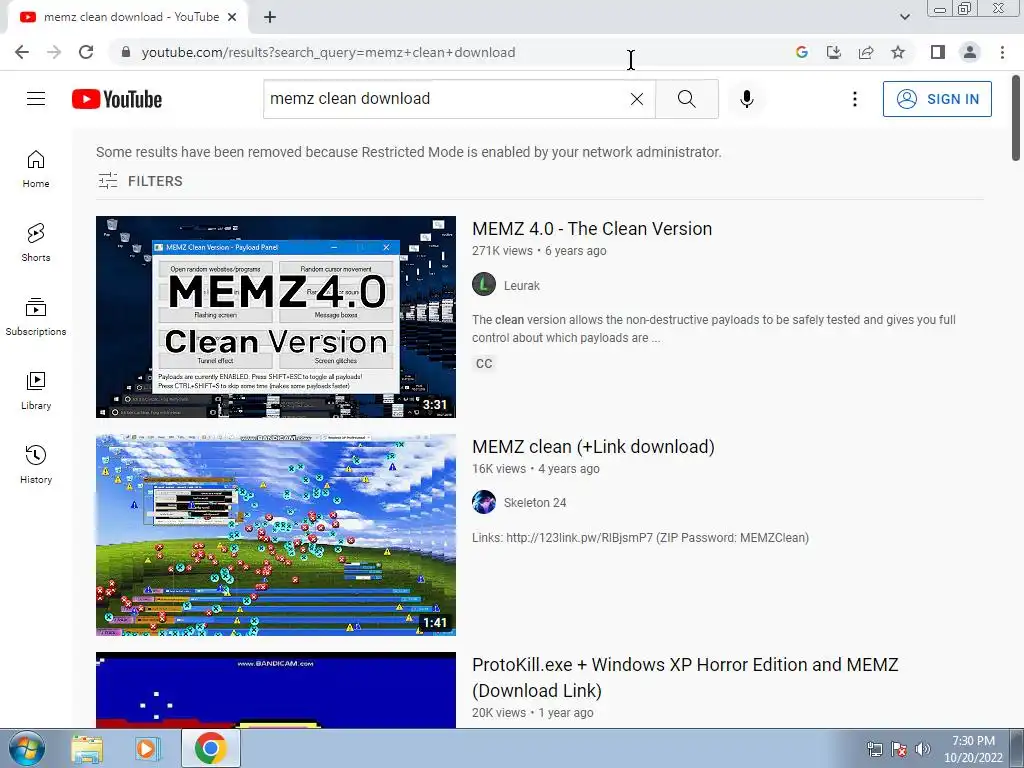Open MEMZ clean (+Link download) title
Image resolution: width=1024 pixels, height=768 pixels.
(x=593, y=447)
